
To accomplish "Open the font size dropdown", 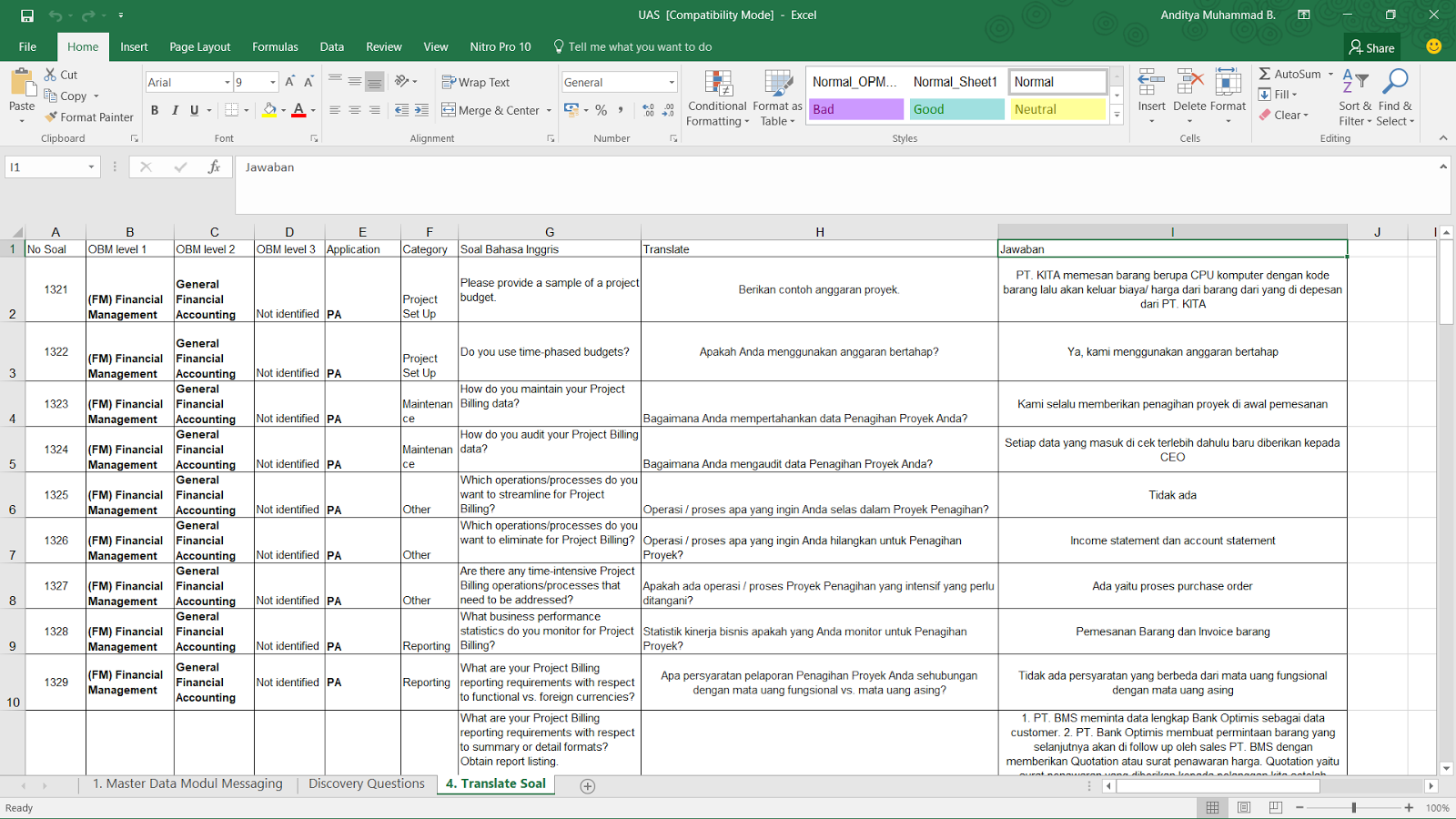I will point(273,83).
